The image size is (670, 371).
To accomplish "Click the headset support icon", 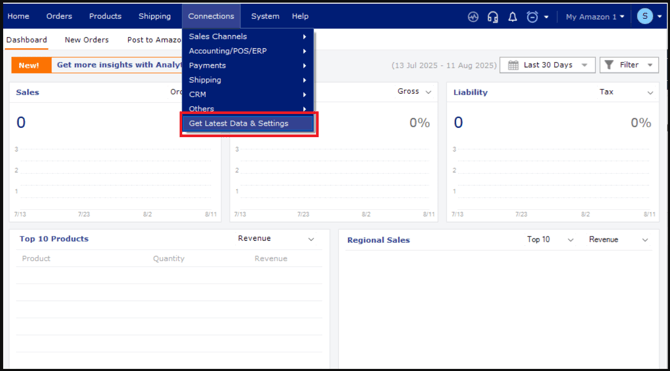I will click(493, 17).
